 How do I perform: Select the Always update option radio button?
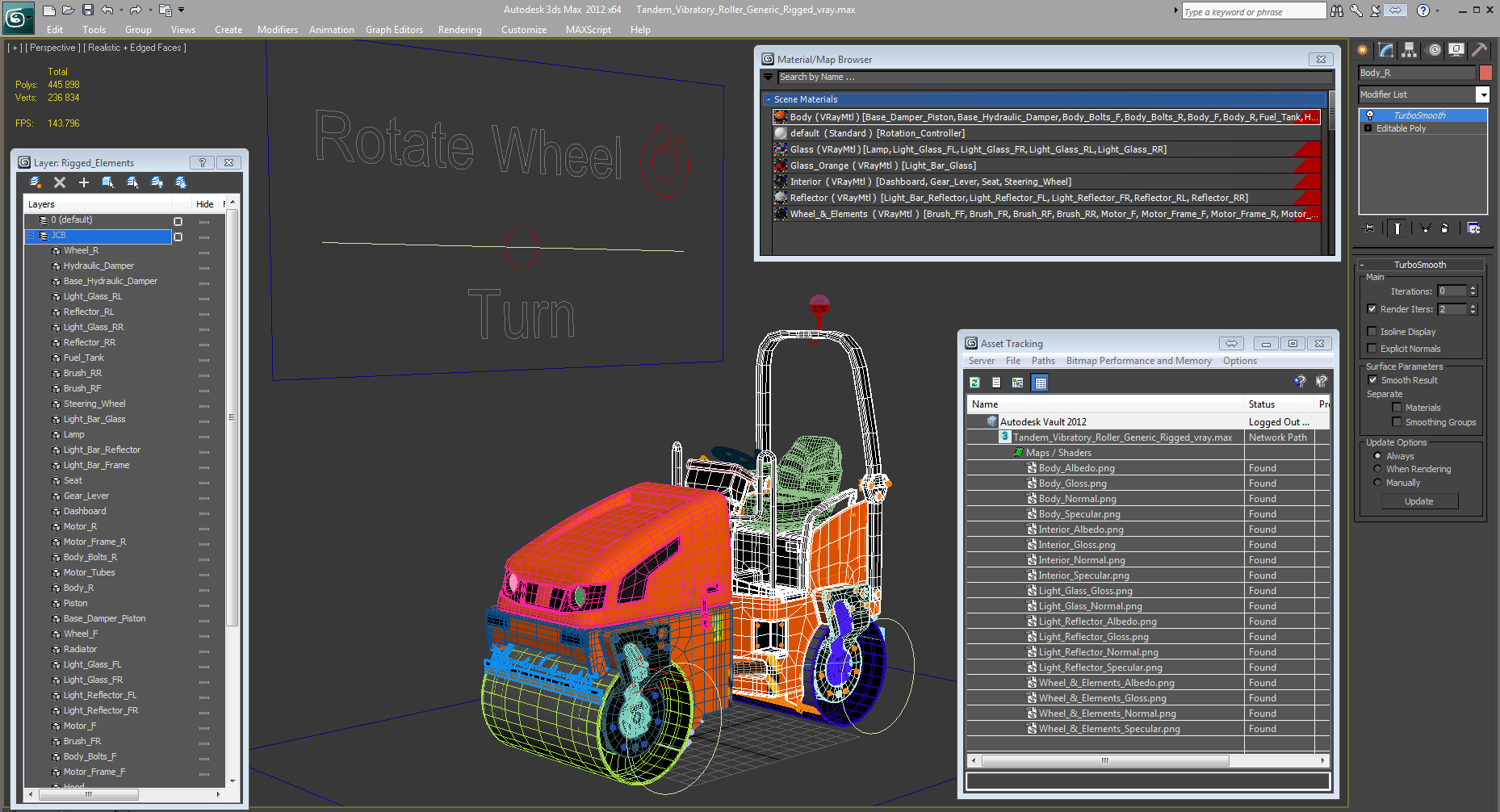pyautogui.click(x=1378, y=456)
